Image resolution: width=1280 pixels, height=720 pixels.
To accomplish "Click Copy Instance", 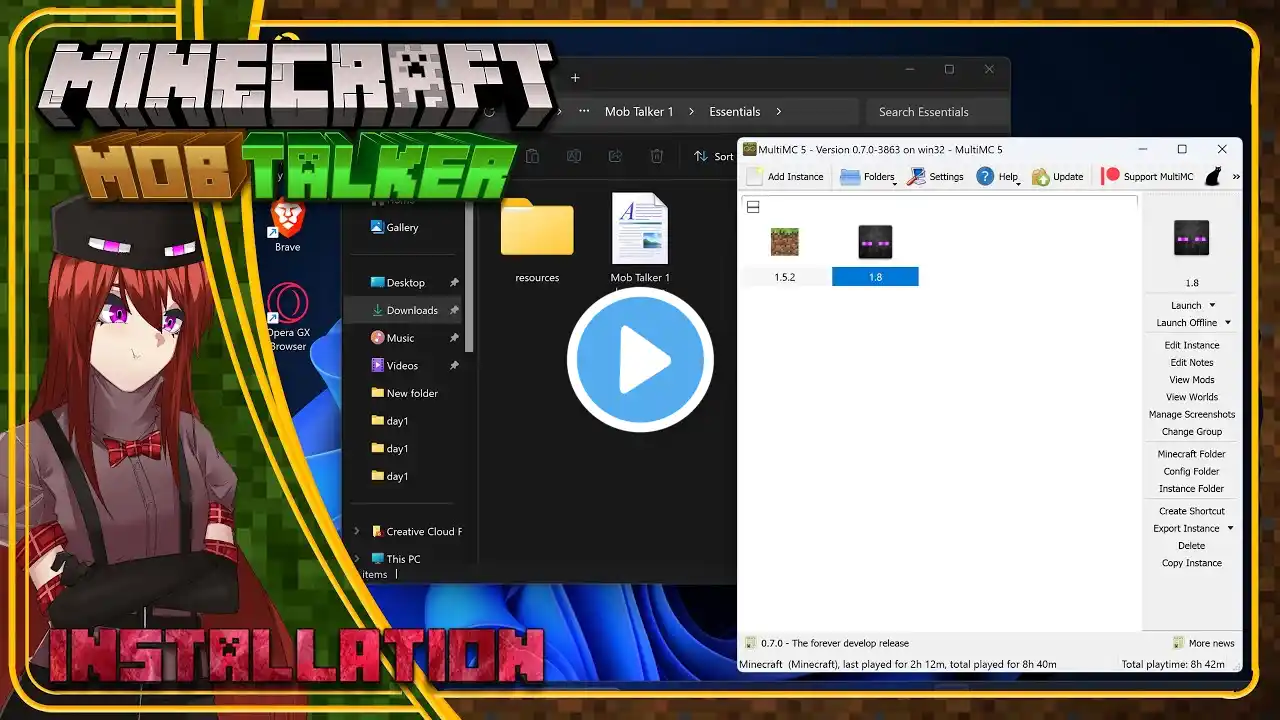I will [x=1192, y=563].
